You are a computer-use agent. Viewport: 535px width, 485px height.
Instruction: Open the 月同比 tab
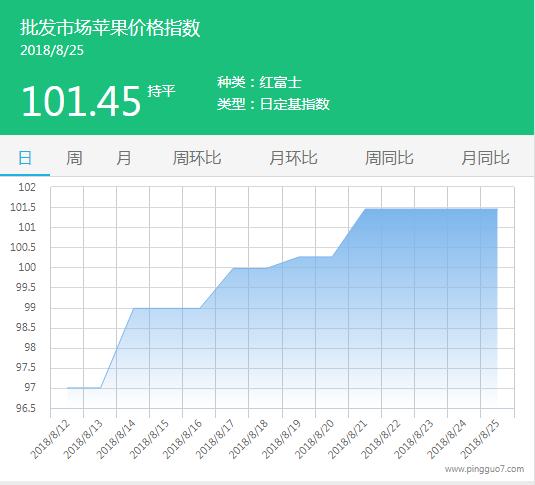[x=486, y=158]
